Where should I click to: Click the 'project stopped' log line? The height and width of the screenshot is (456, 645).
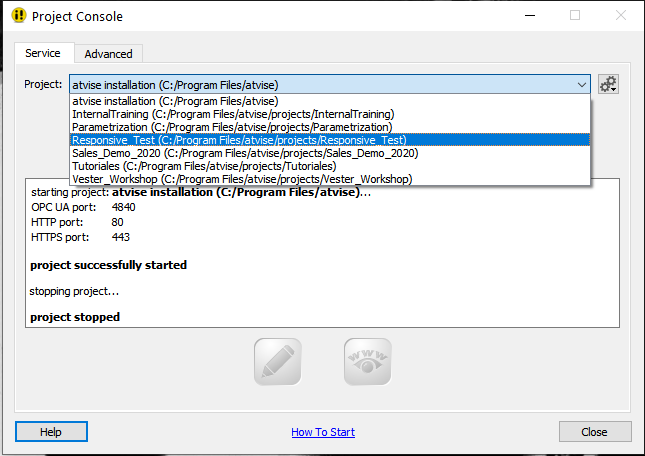click(x=75, y=317)
